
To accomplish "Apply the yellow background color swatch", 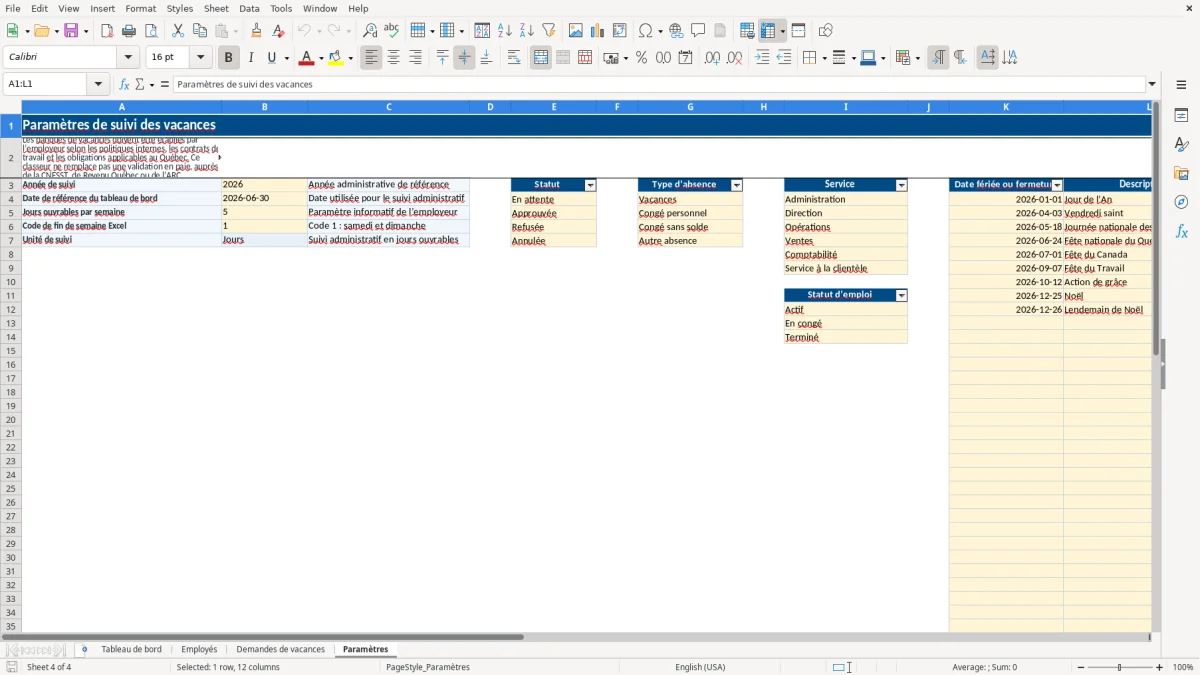I will pos(336,58).
